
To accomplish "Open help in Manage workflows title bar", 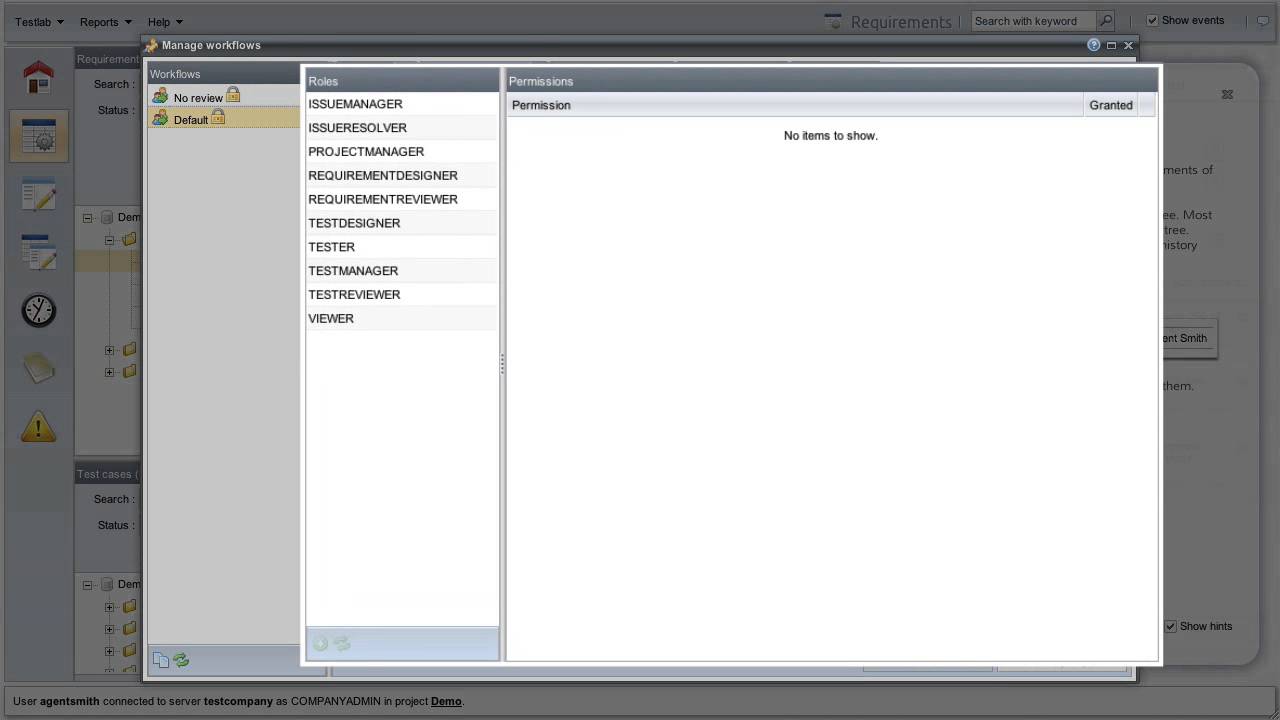I will pyautogui.click(x=1093, y=45).
